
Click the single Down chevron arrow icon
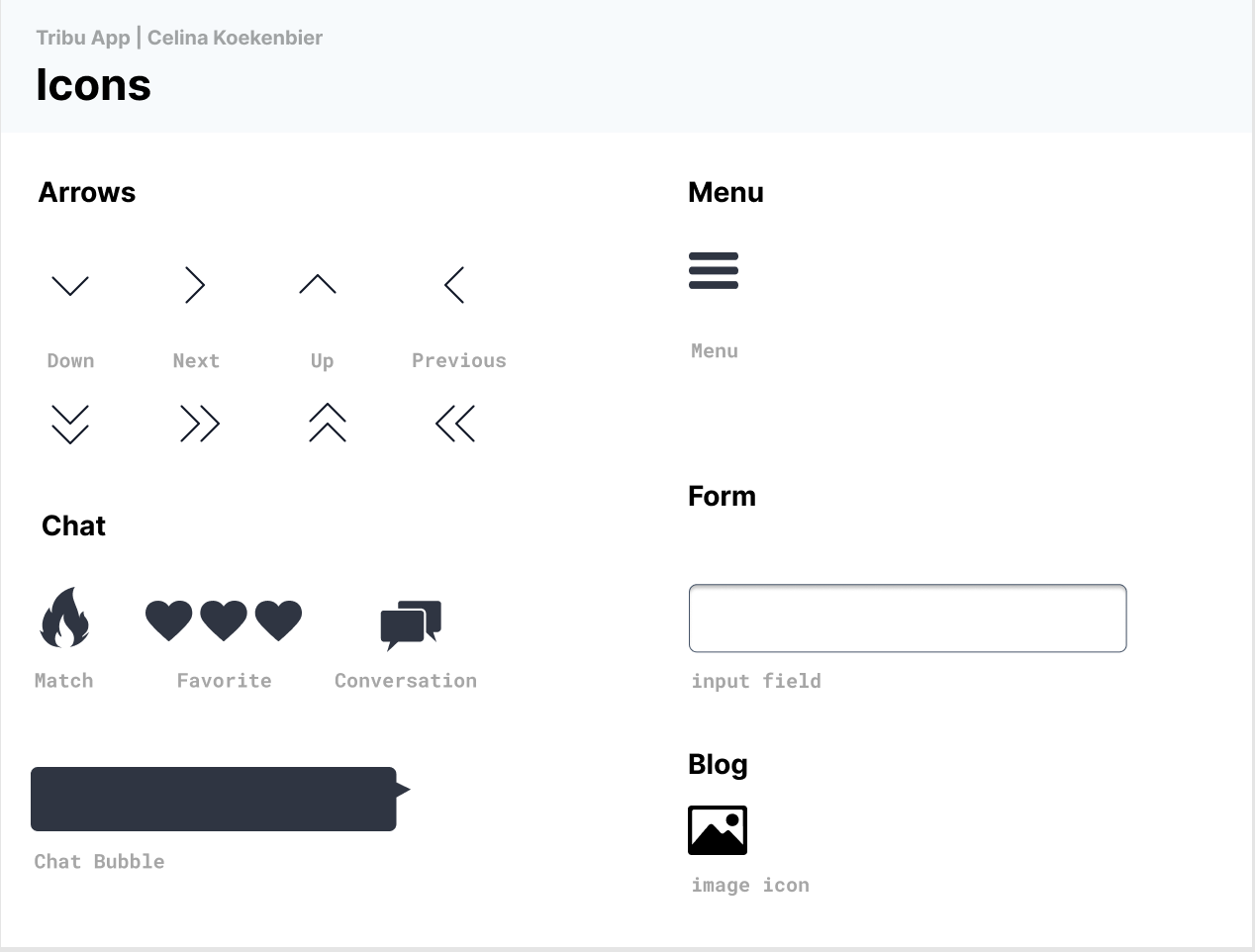tap(70, 286)
